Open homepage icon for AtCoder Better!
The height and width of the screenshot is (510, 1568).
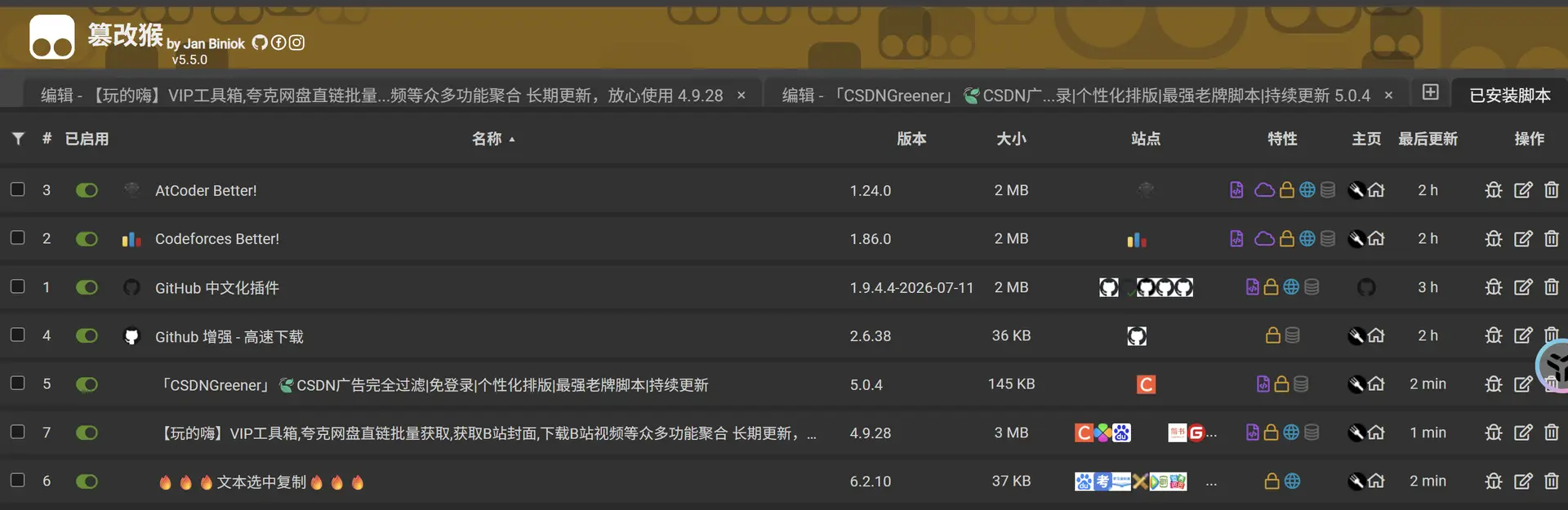pyautogui.click(x=1376, y=190)
